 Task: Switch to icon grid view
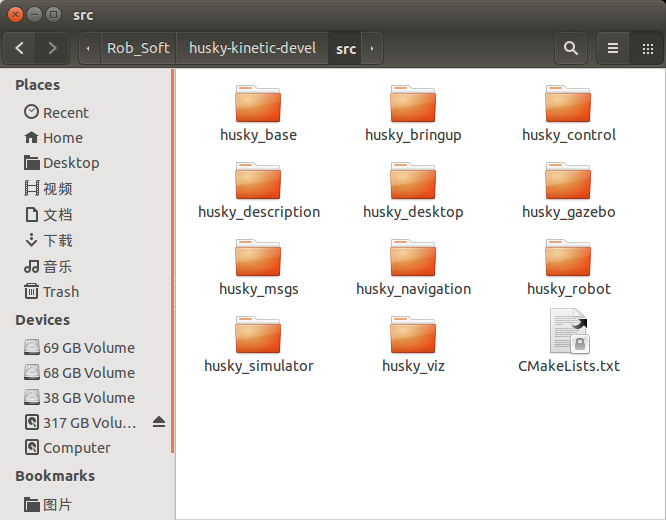point(646,48)
